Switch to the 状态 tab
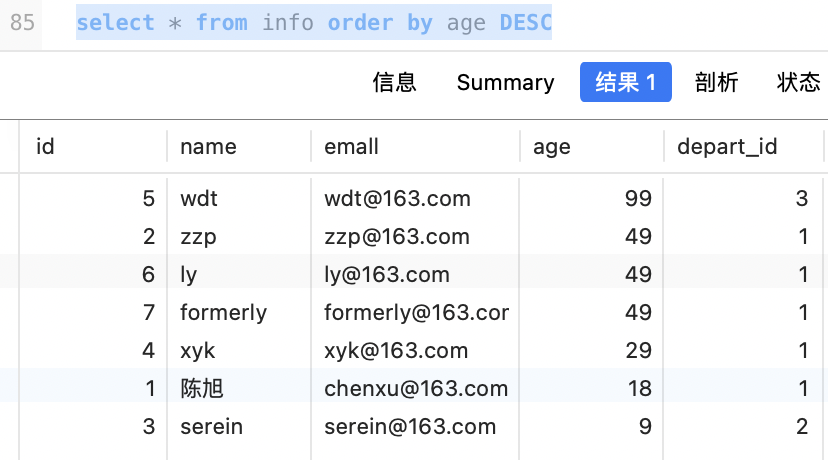The height and width of the screenshot is (460, 828). coord(798,83)
